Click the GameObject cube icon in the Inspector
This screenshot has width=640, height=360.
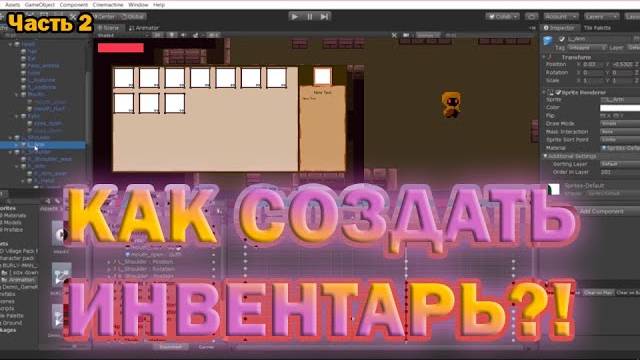point(548,40)
